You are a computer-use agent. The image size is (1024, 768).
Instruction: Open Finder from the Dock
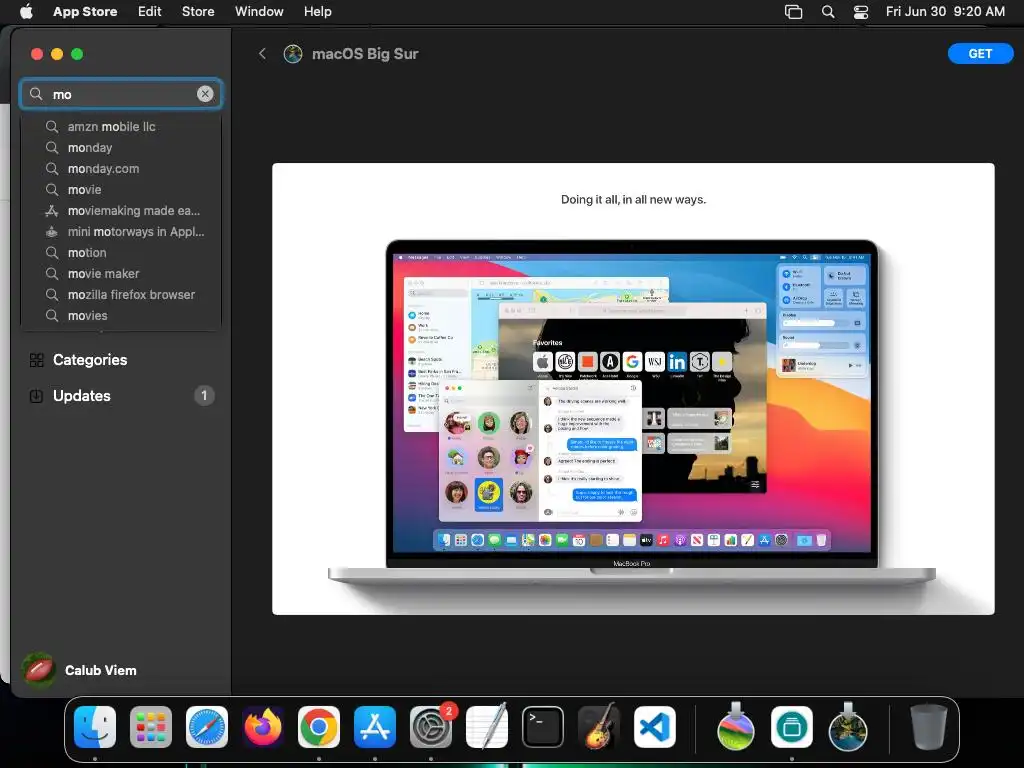coord(95,727)
